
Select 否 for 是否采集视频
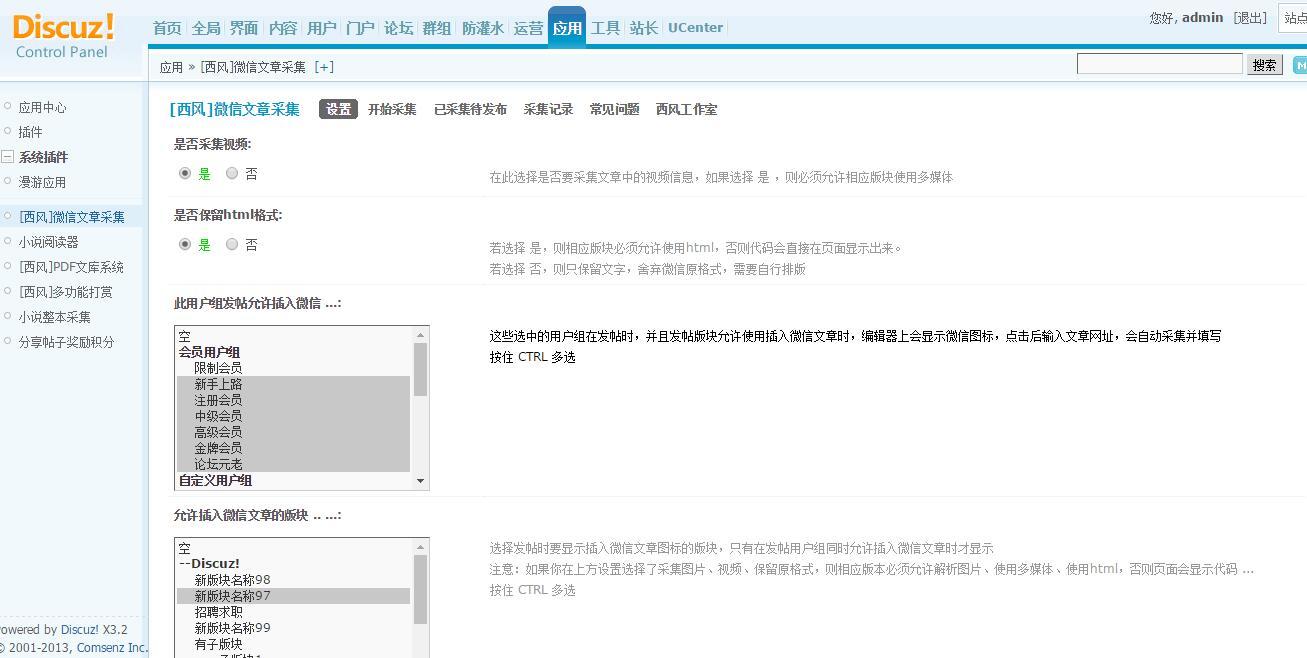(232, 173)
